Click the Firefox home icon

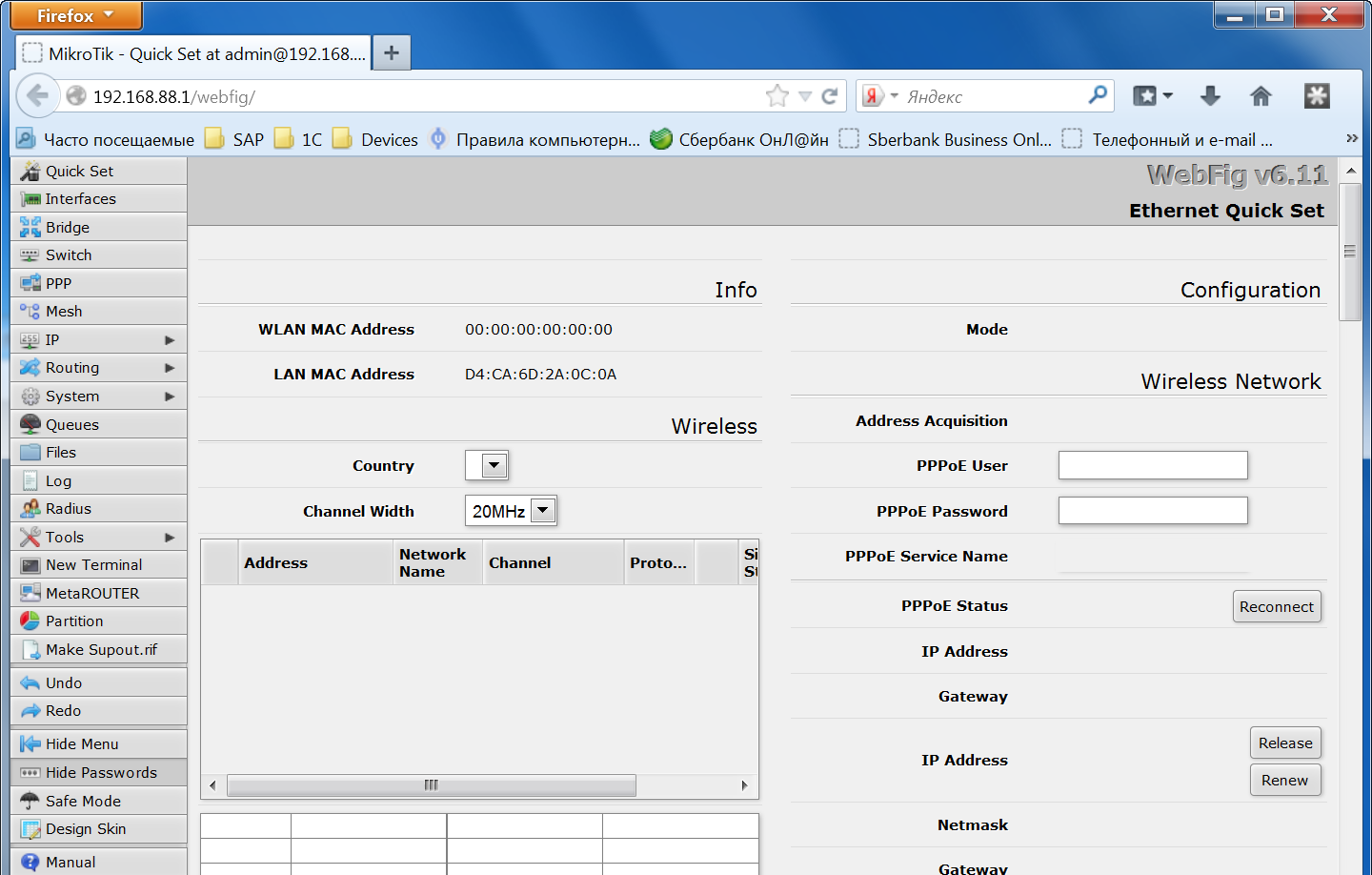1261,96
